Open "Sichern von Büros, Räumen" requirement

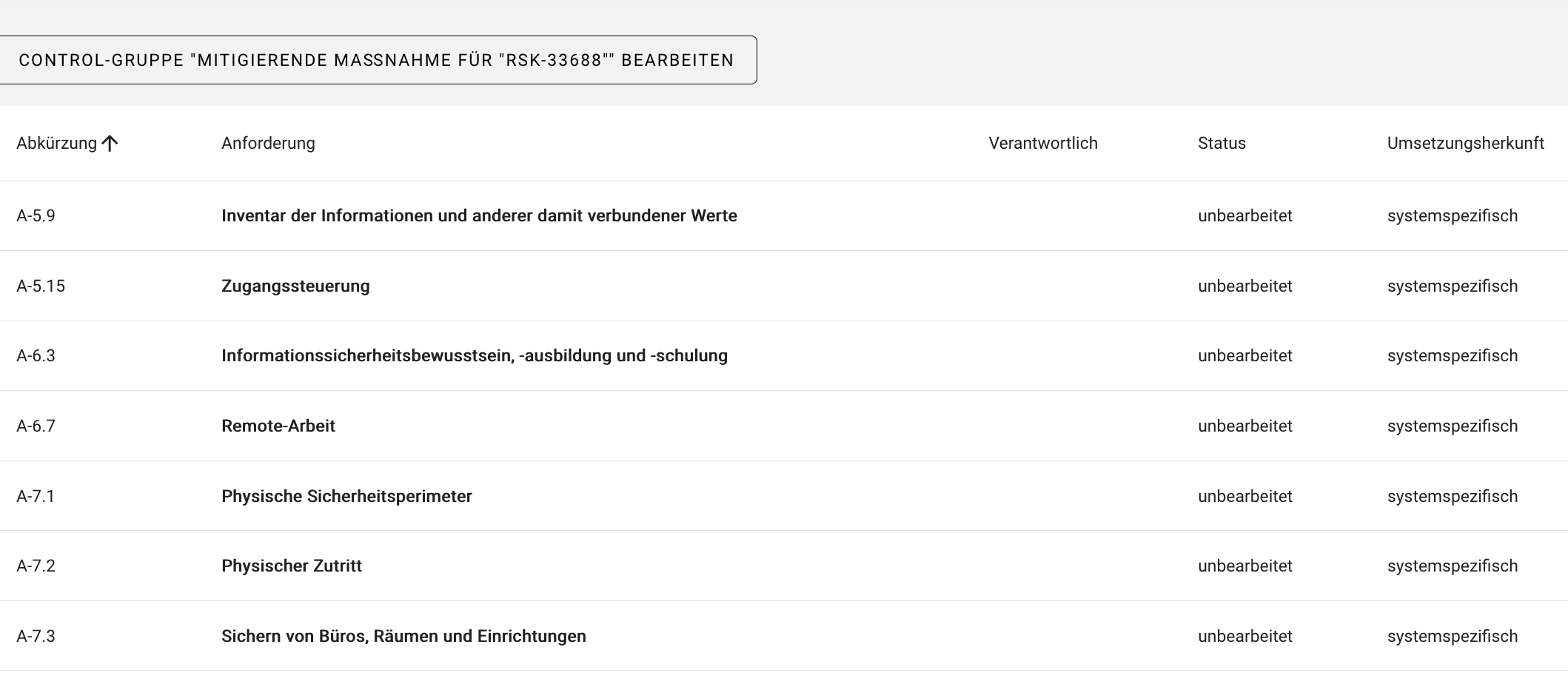pos(403,637)
